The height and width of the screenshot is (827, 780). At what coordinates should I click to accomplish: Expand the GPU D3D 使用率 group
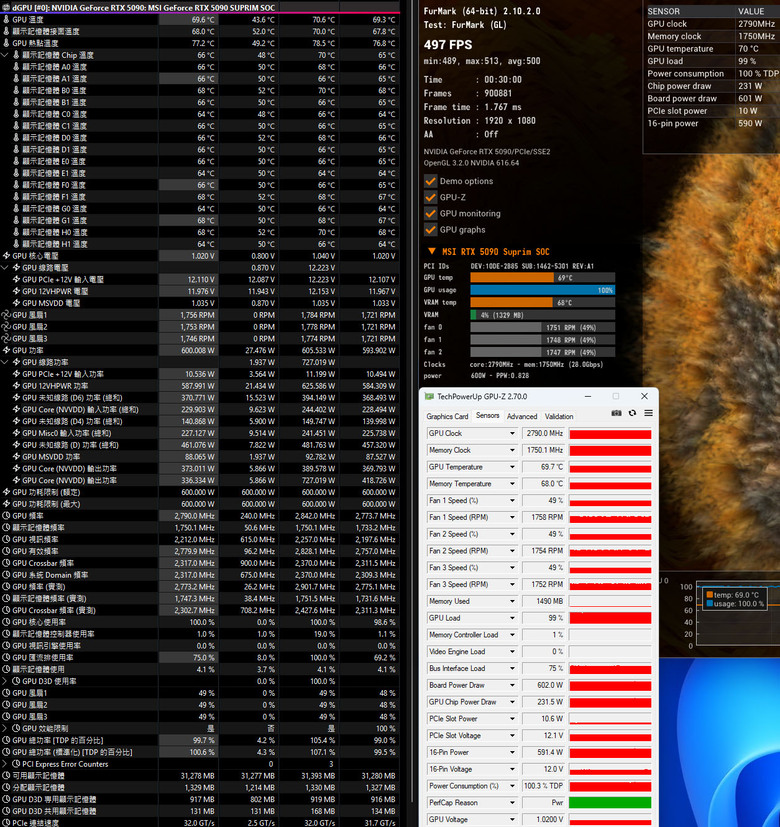point(5,681)
